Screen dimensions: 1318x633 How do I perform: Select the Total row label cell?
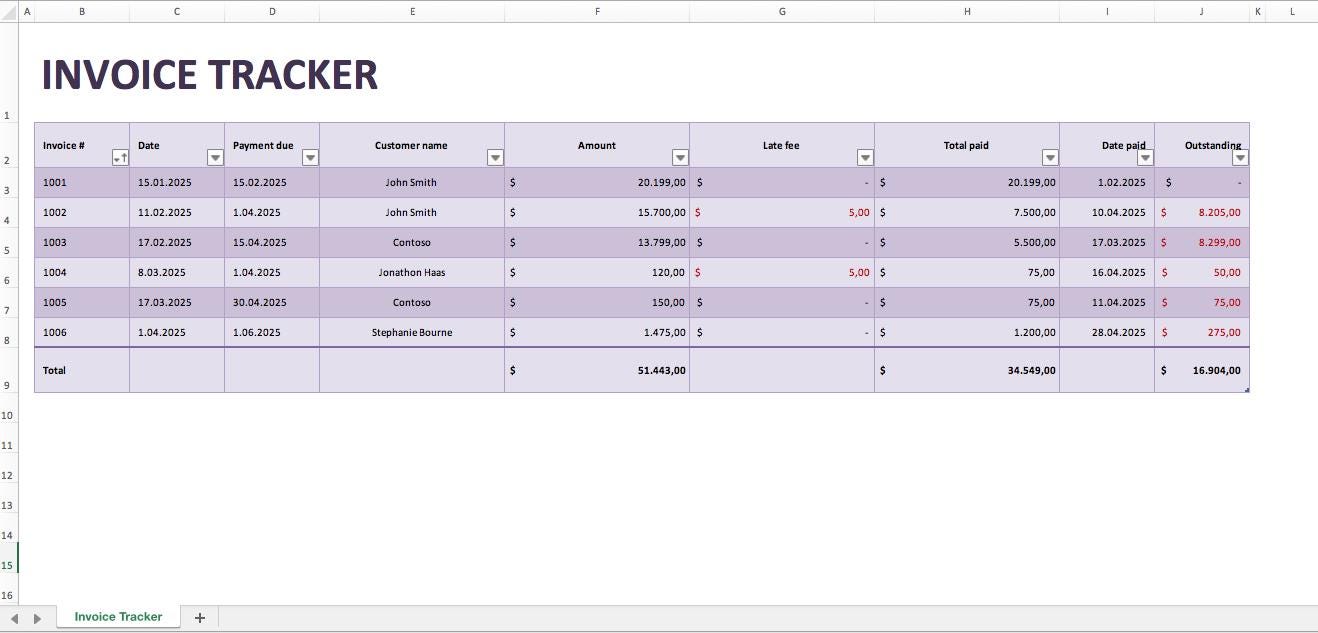(82, 370)
